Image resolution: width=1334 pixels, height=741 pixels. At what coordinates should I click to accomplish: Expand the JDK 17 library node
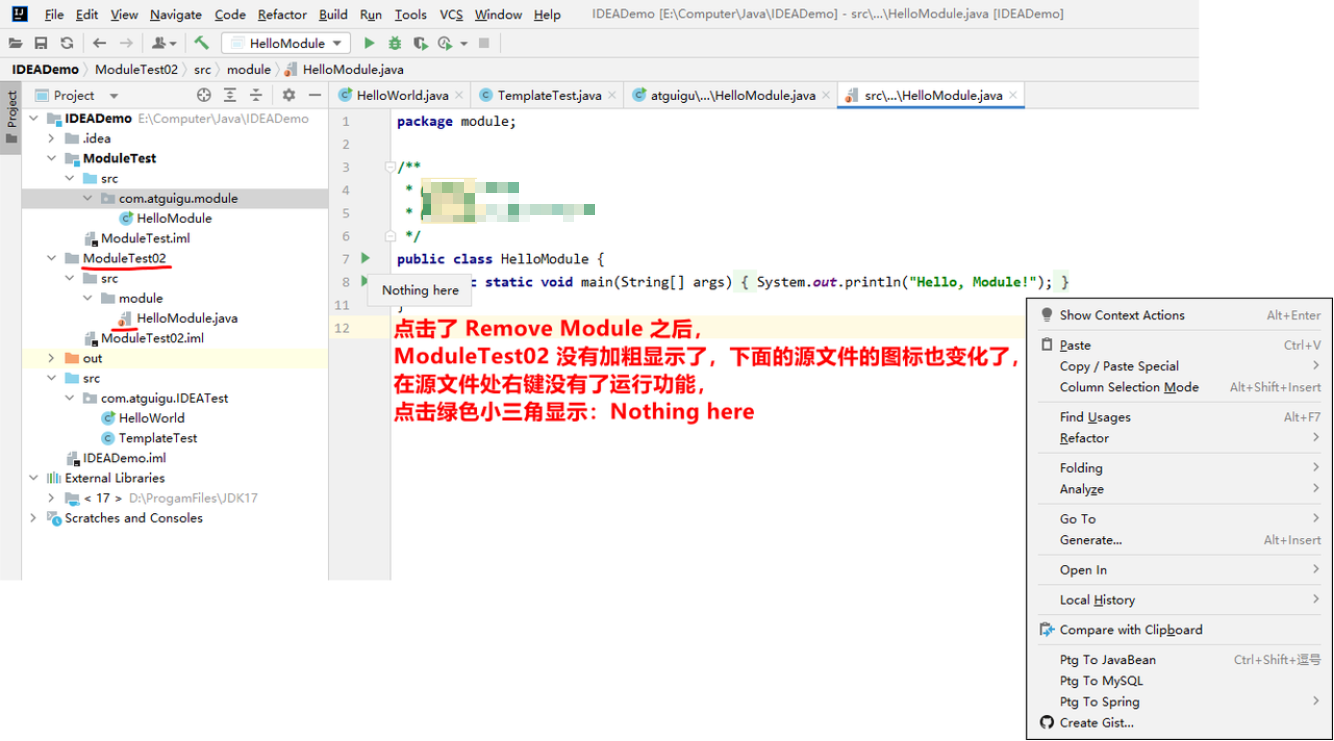51,498
